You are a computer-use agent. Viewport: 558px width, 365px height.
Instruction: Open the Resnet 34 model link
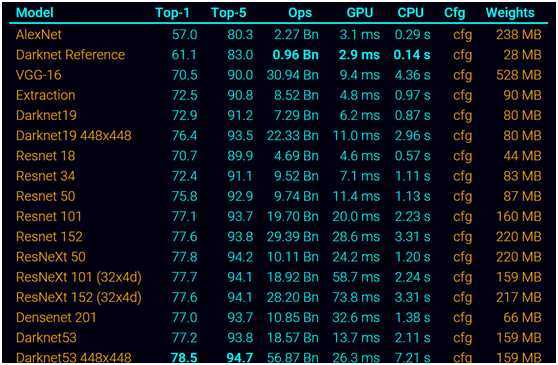46,176
